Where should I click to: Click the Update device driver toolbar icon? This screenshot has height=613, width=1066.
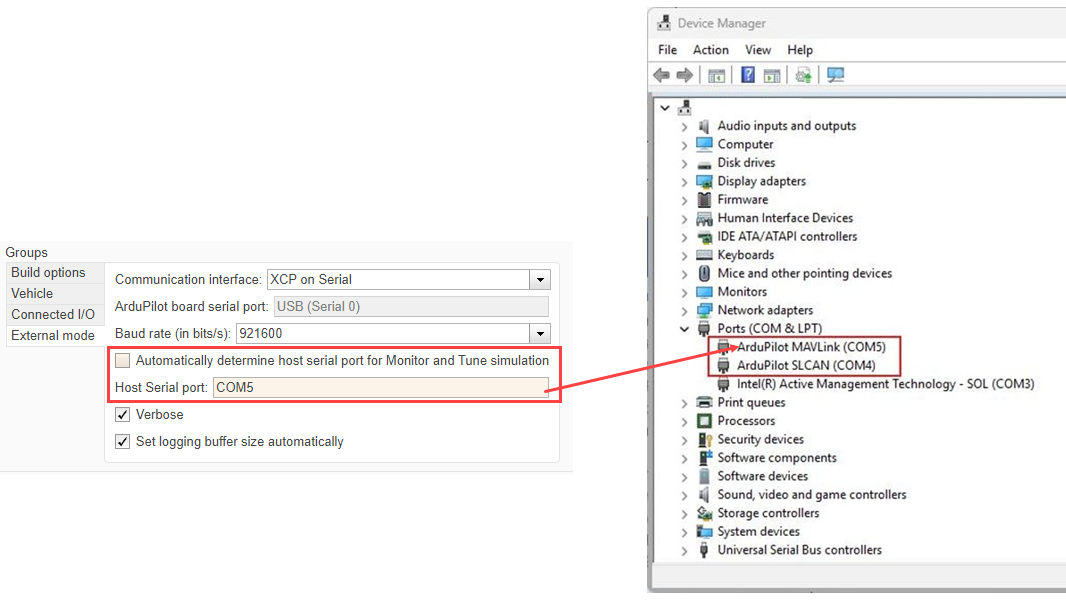[803, 75]
